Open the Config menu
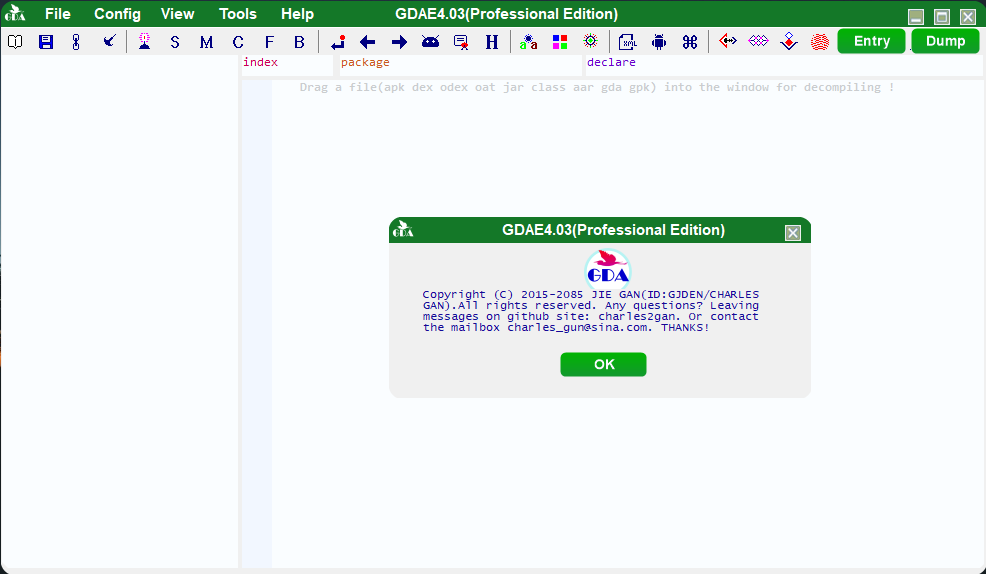 [118, 14]
